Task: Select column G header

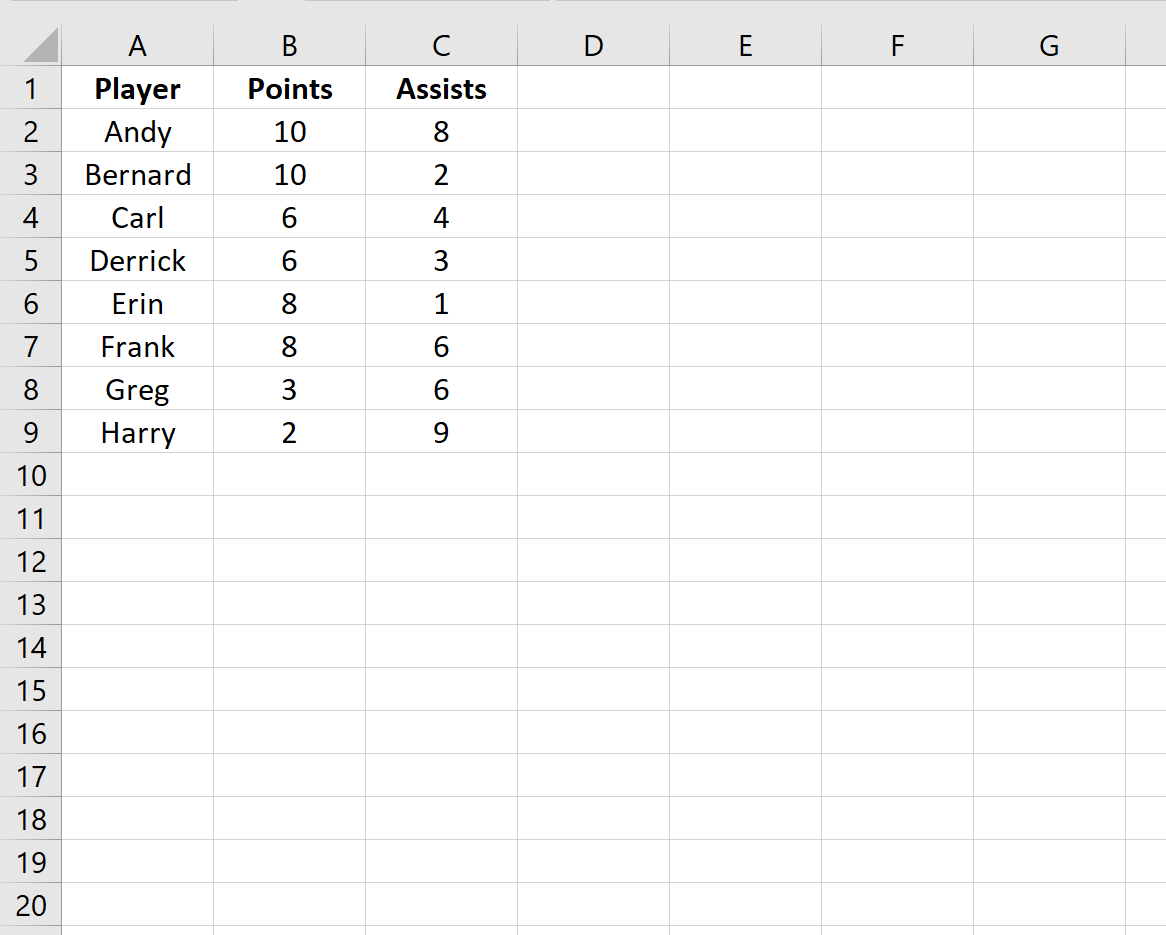Action: click(x=1049, y=46)
